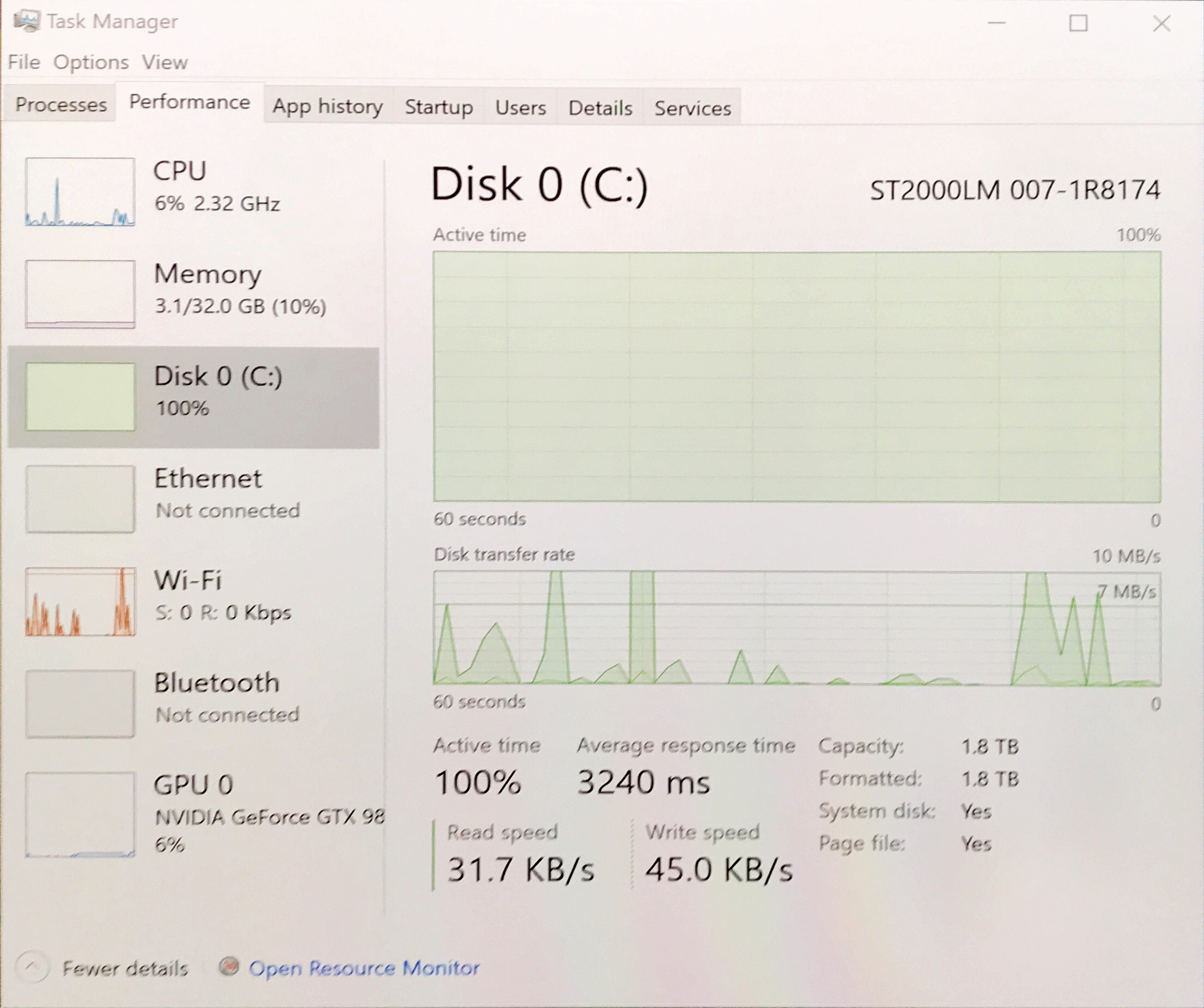Screen dimensions: 1204x1008
Task: Open Resource Monitor link
Action: point(363,968)
